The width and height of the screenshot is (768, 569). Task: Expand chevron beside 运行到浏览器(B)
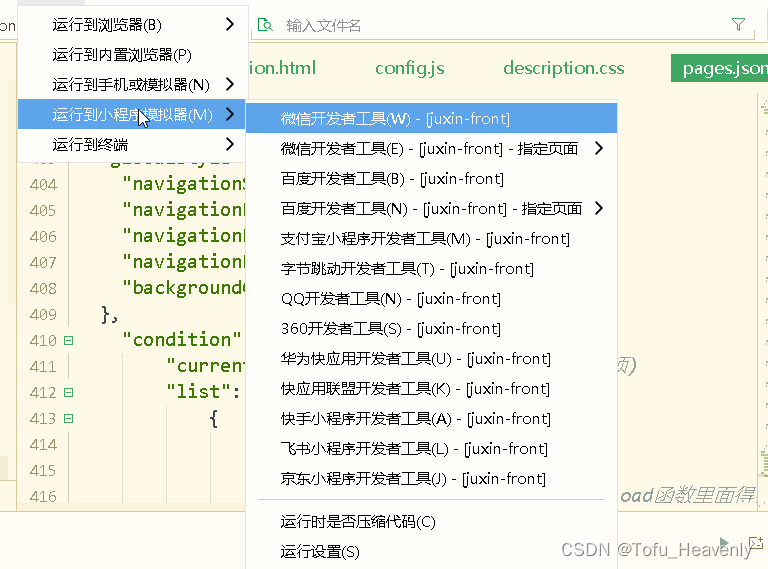click(230, 24)
